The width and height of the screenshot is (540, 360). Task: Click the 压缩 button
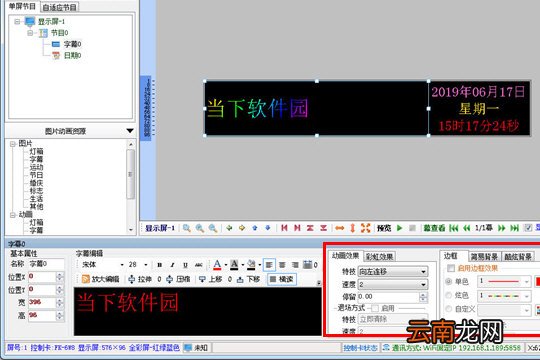(x=178, y=279)
